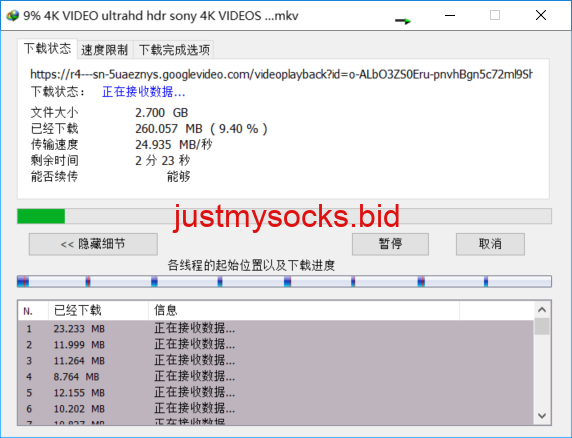Click the thread segments progress bar

pos(284,282)
